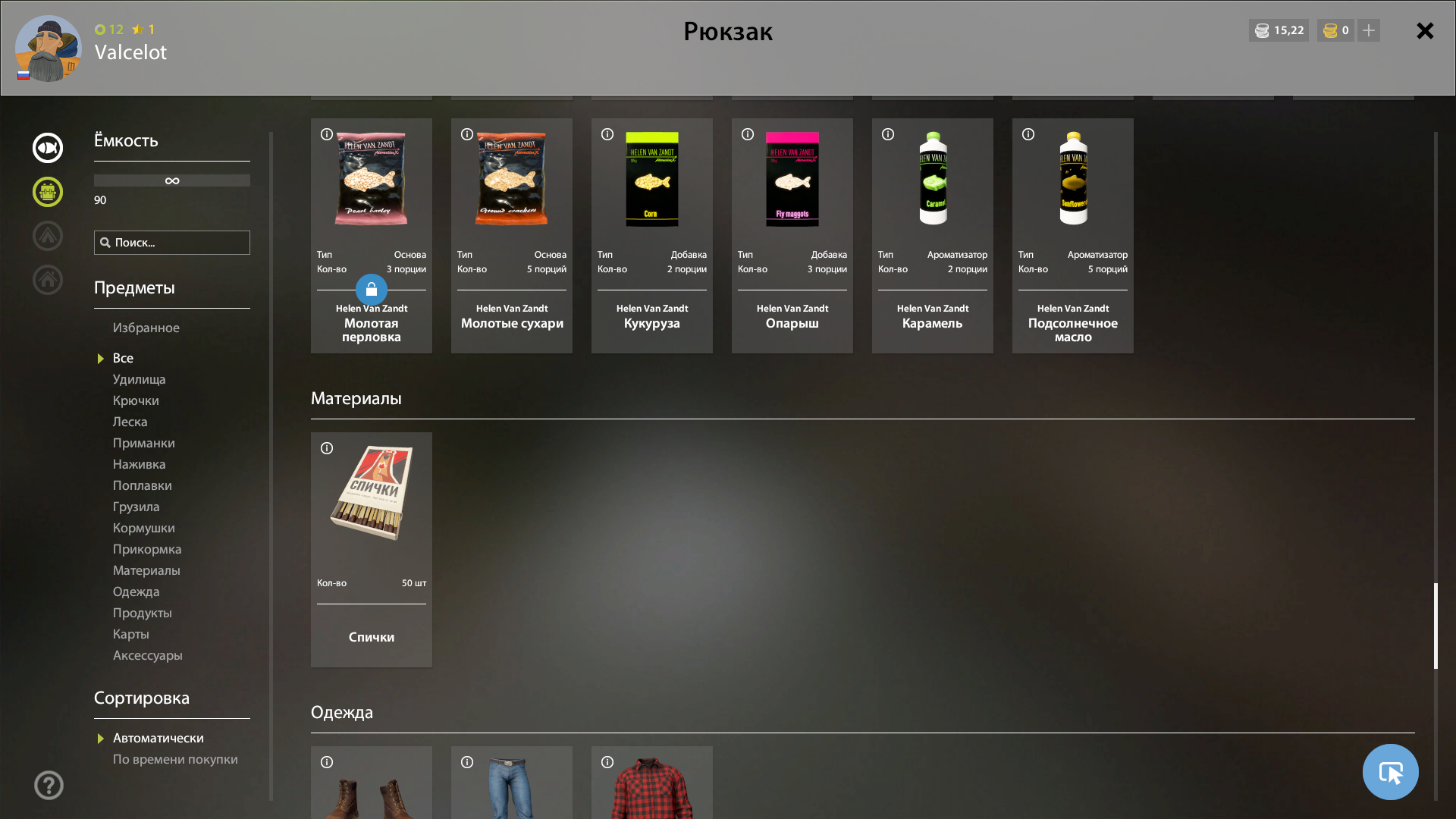Open the Избранное category

click(x=146, y=328)
